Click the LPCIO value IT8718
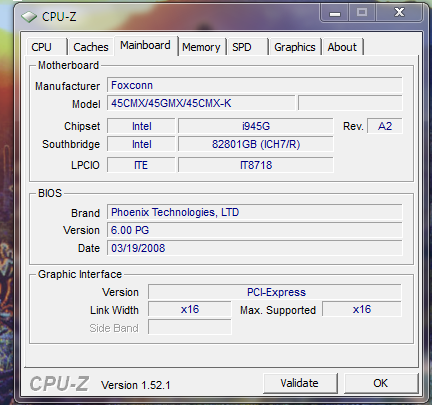The height and width of the screenshot is (408, 435). (x=256, y=165)
